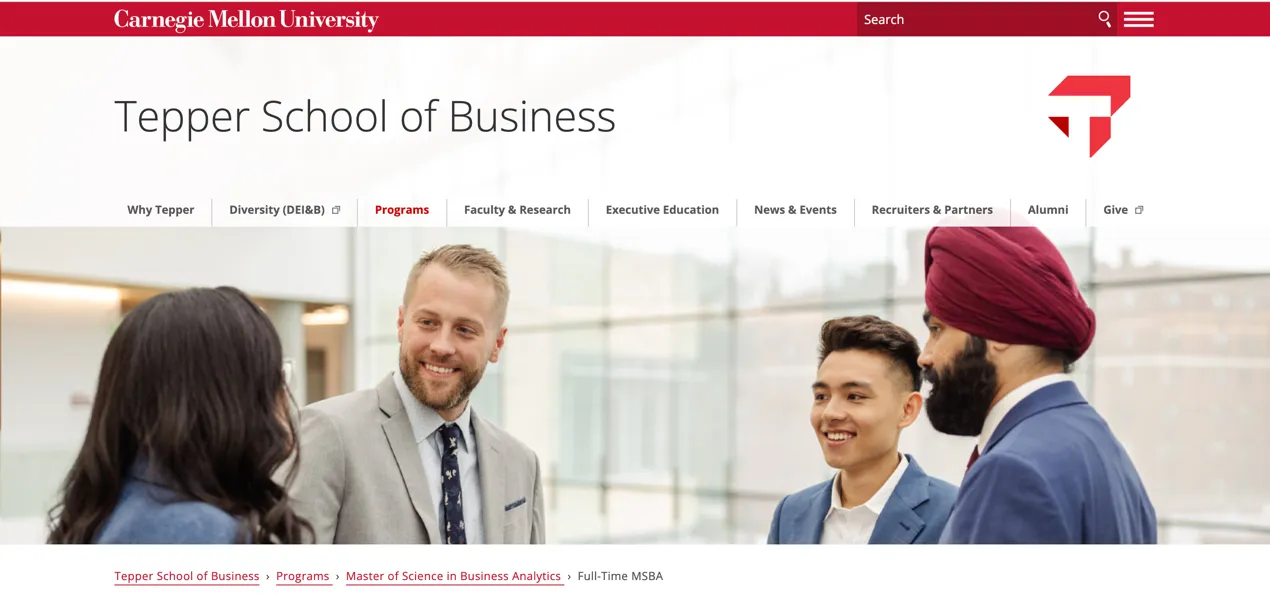Click the external link icon beside Diversity (DEI&B)

pos(336,210)
